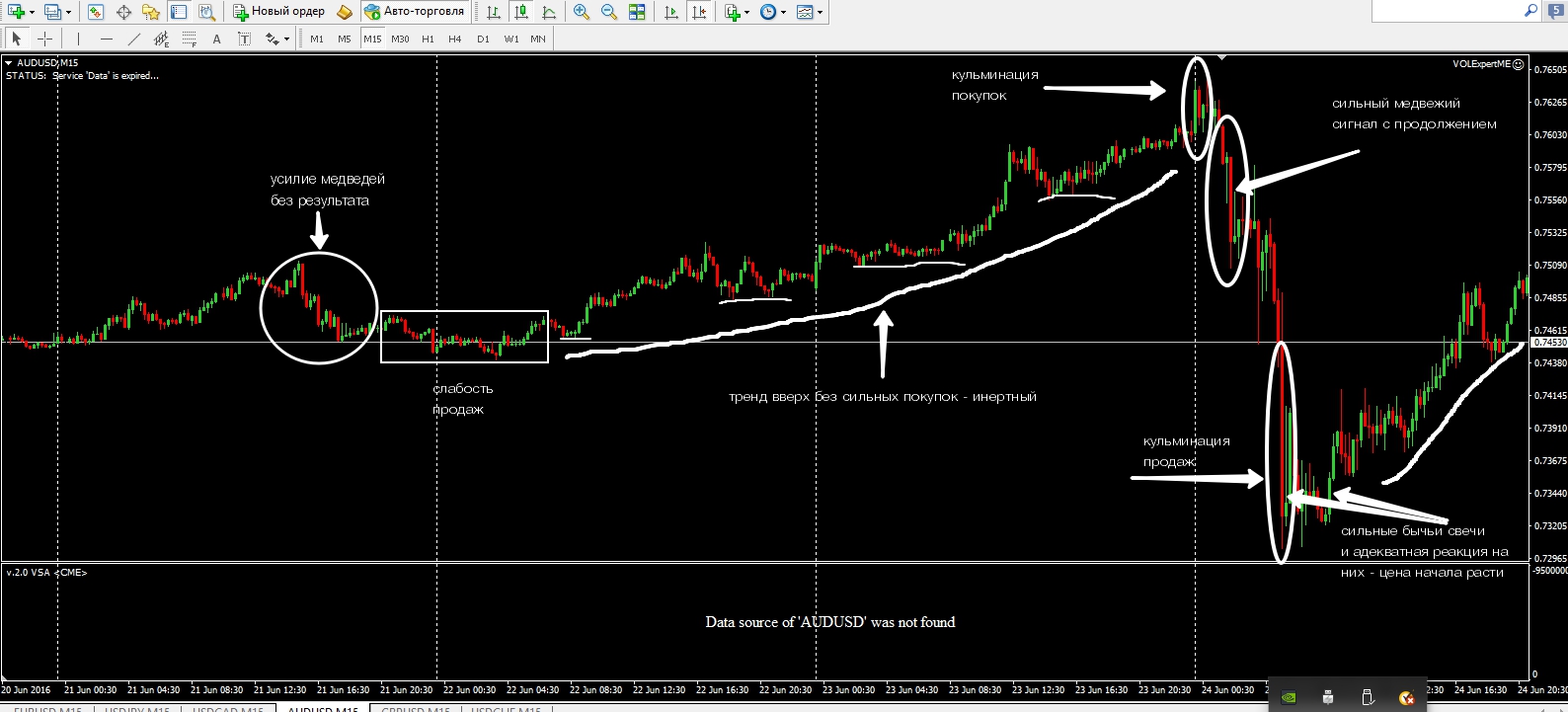Switch to D1 daily timeframe
Image resolution: width=1568 pixels, height=712 pixels.
[483, 39]
